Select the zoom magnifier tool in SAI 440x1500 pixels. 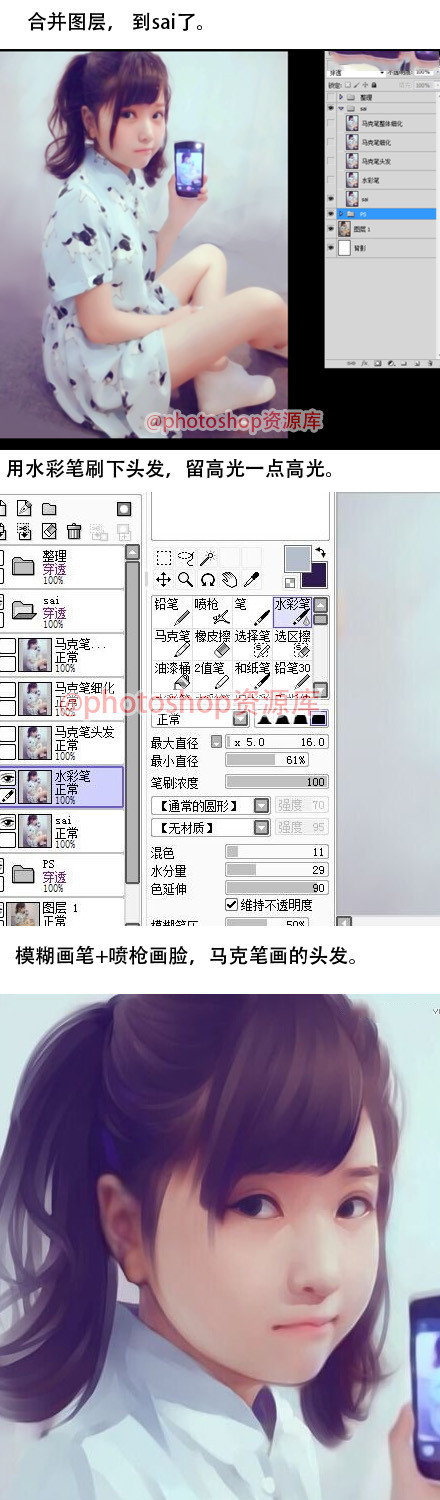coord(185,579)
